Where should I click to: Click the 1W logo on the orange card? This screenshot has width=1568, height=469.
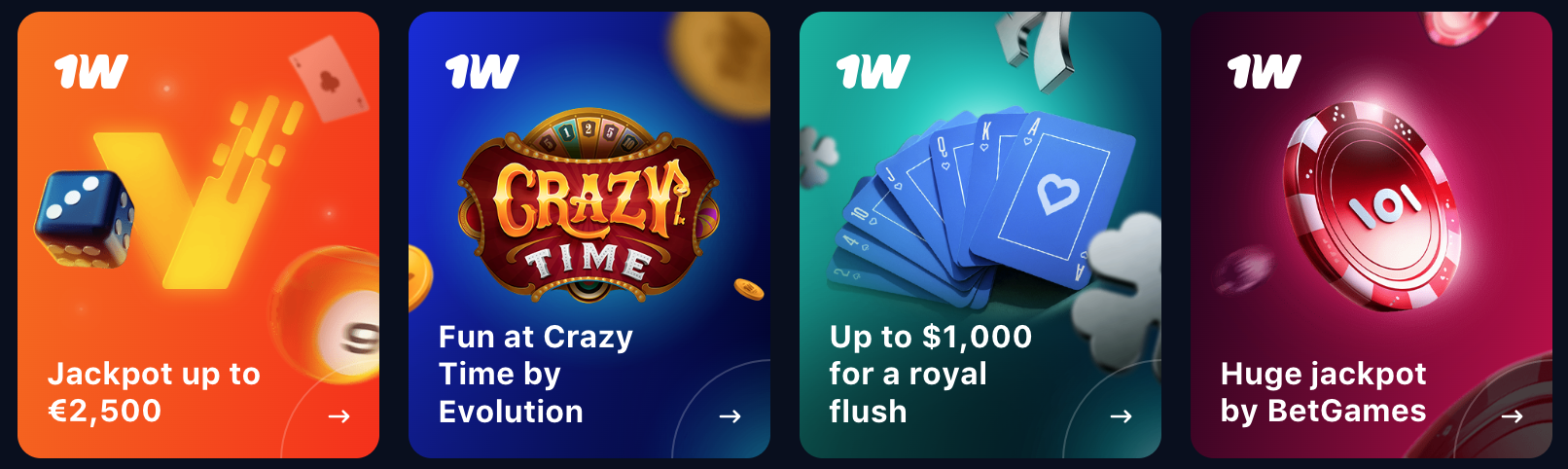(90, 71)
